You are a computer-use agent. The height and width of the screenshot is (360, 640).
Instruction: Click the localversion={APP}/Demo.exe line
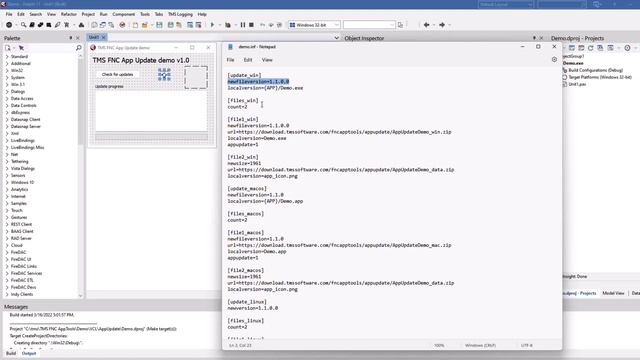[x=265, y=88]
